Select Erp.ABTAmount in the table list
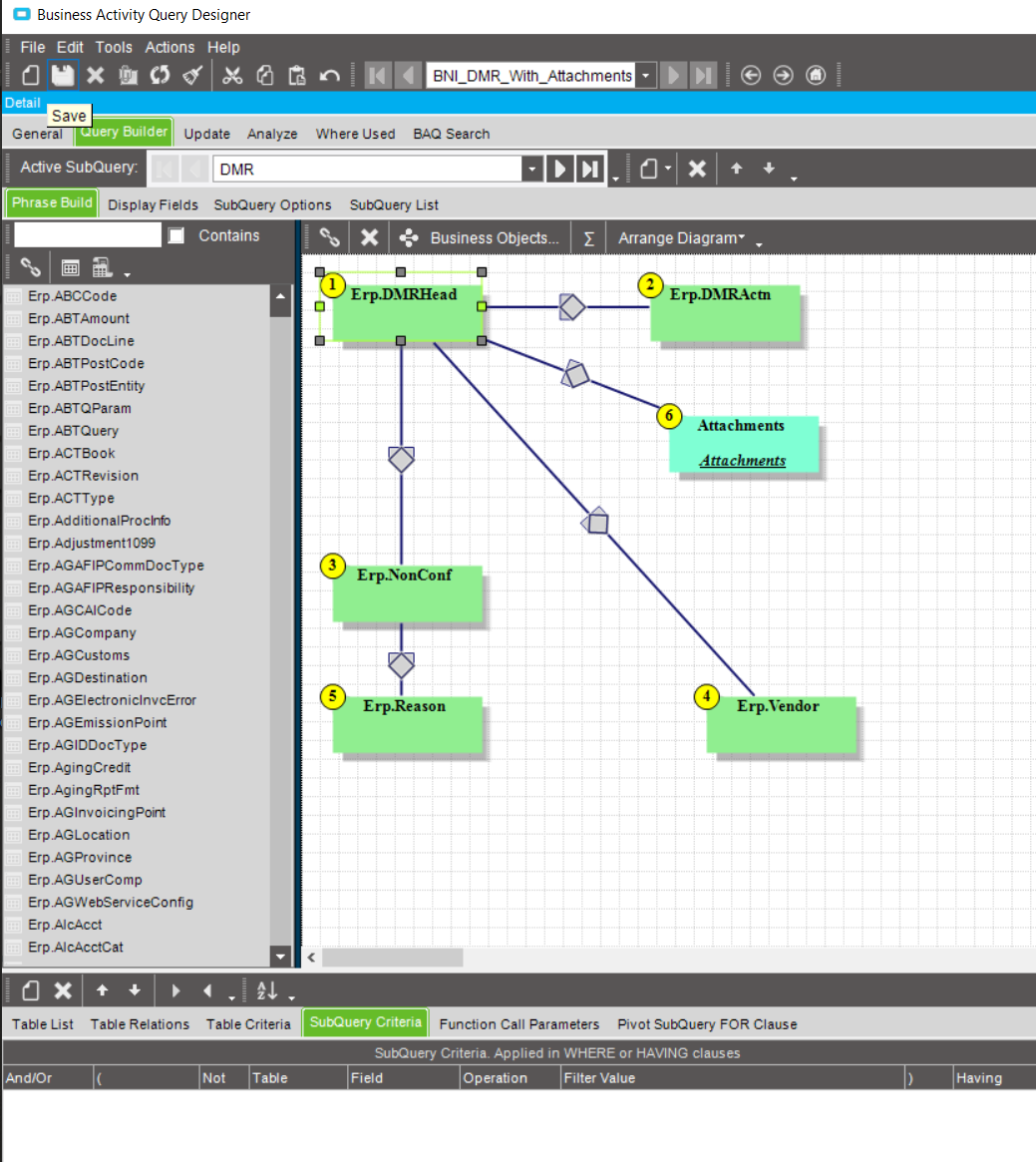The image size is (1036, 1162). [79, 318]
